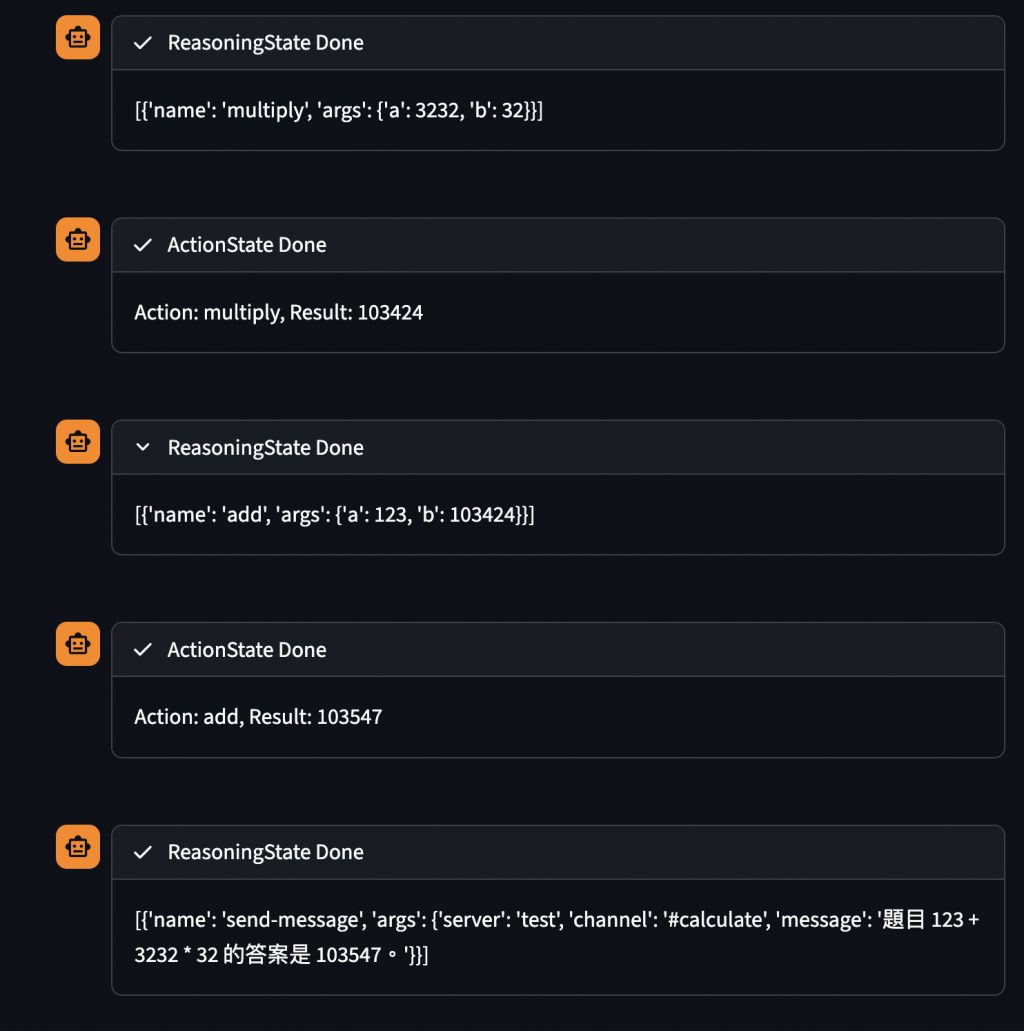Click the send-message args text for #calculate channel
This screenshot has width=1024, height=1031.
tap(556, 937)
